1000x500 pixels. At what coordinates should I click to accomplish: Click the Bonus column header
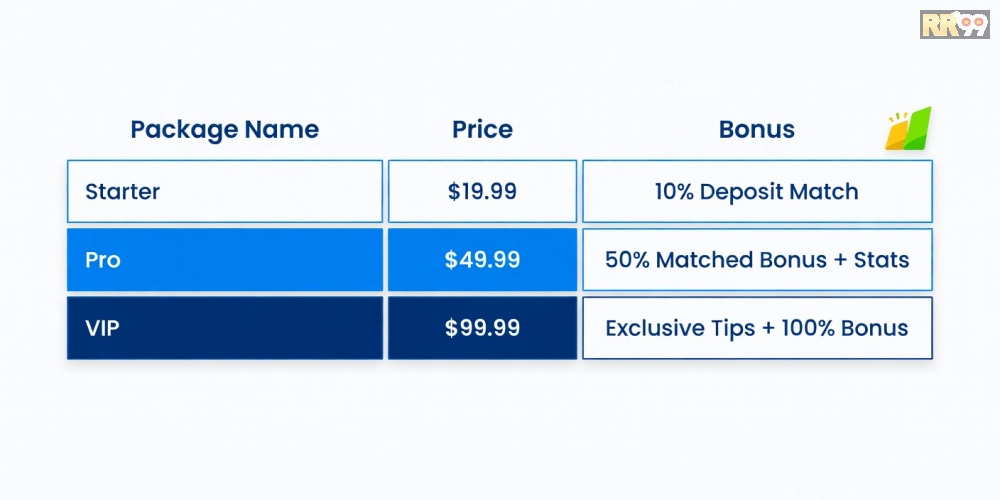pyautogui.click(x=757, y=130)
